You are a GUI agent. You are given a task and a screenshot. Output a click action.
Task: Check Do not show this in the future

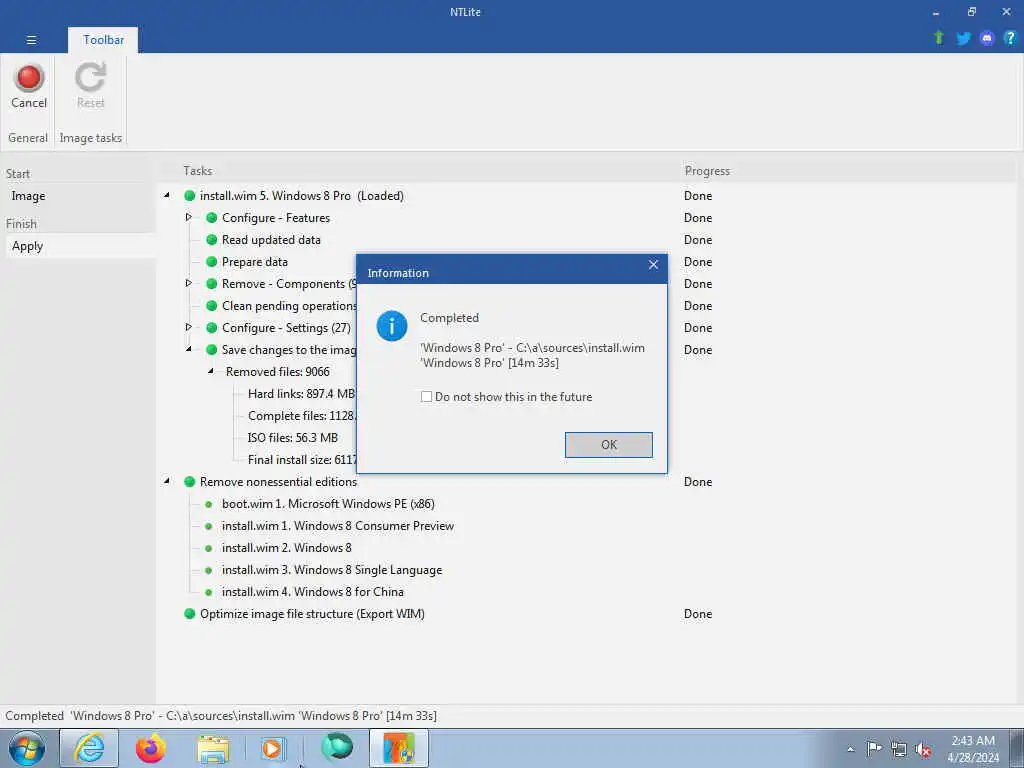click(426, 397)
